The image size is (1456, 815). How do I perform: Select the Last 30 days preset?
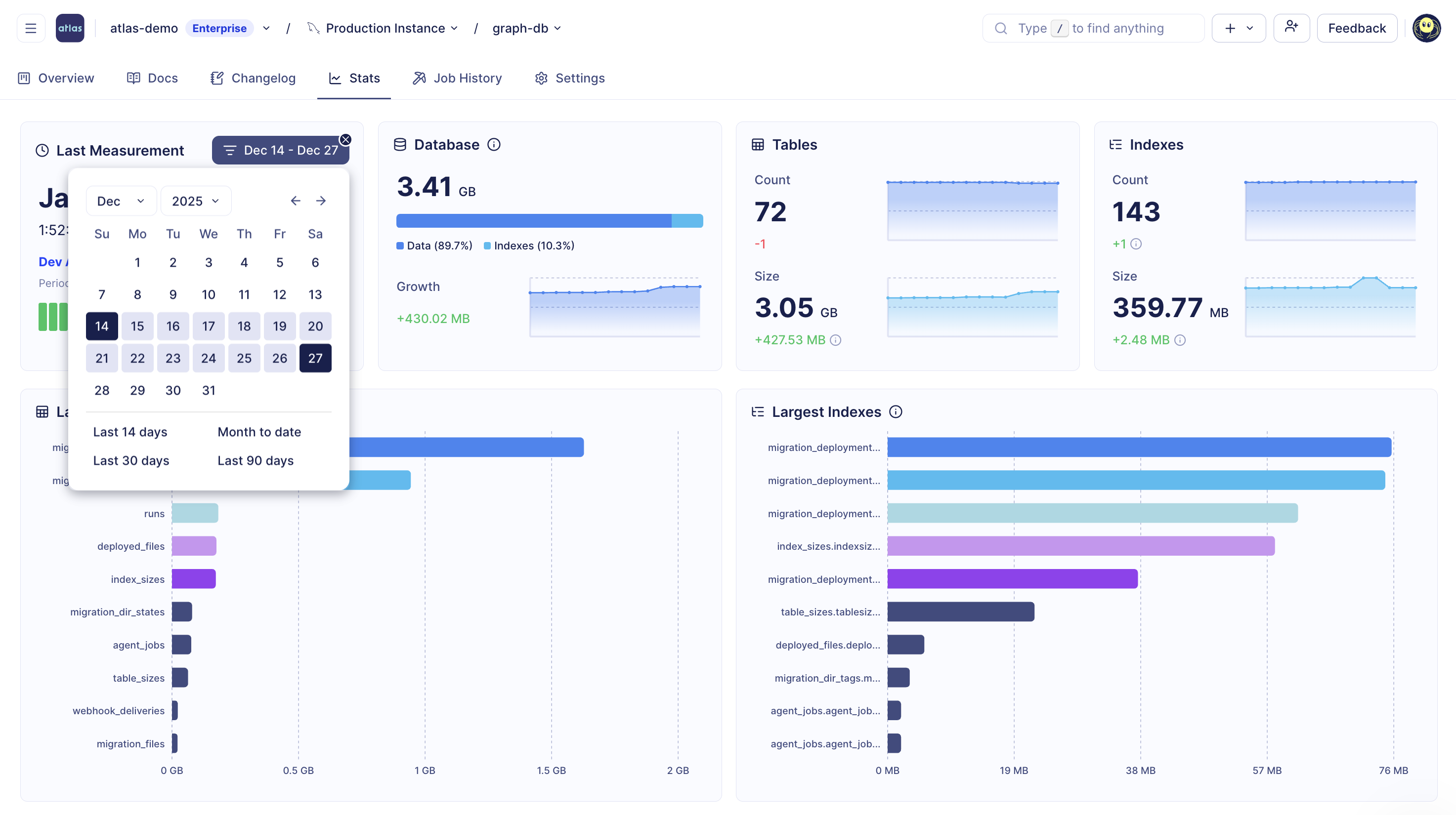pyautogui.click(x=131, y=461)
